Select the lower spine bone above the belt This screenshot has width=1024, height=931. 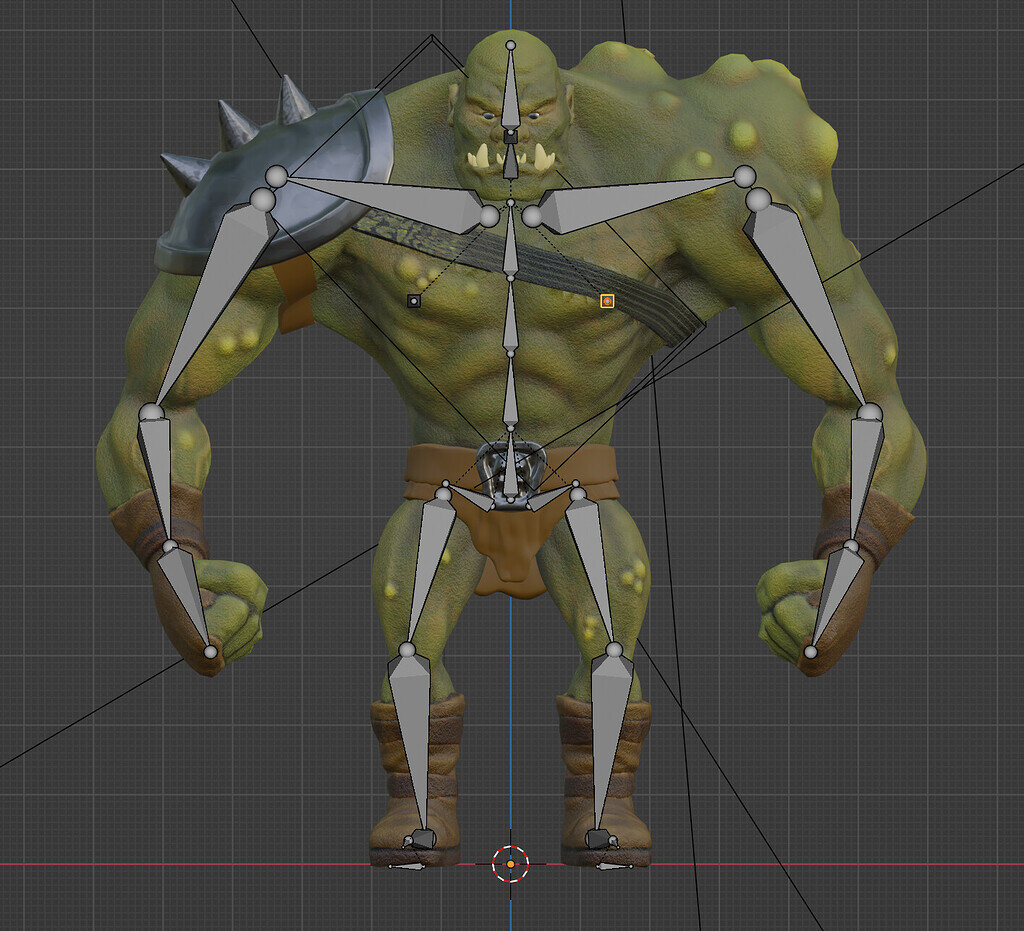[x=512, y=390]
